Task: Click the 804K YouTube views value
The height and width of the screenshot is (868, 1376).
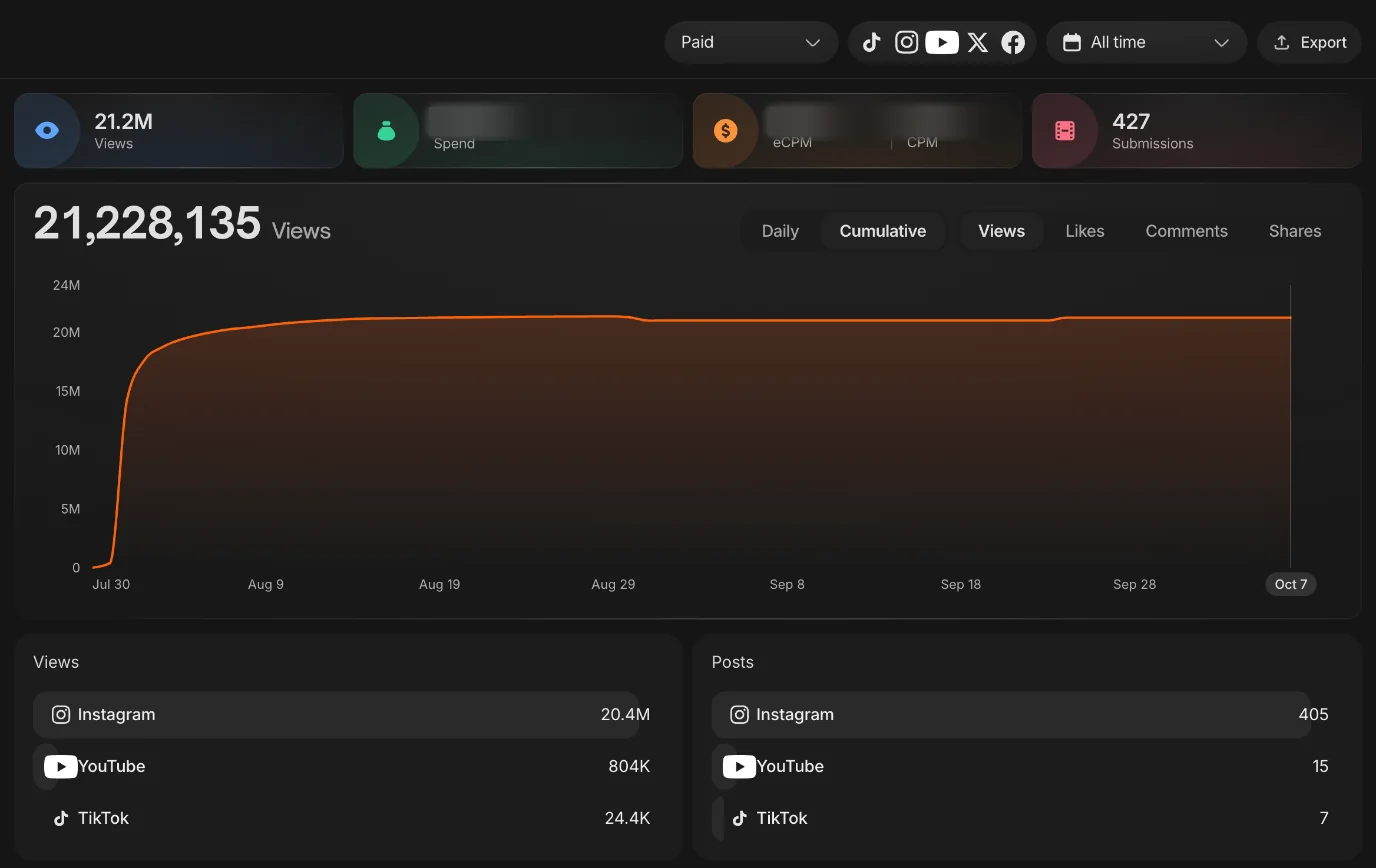Action: point(629,766)
